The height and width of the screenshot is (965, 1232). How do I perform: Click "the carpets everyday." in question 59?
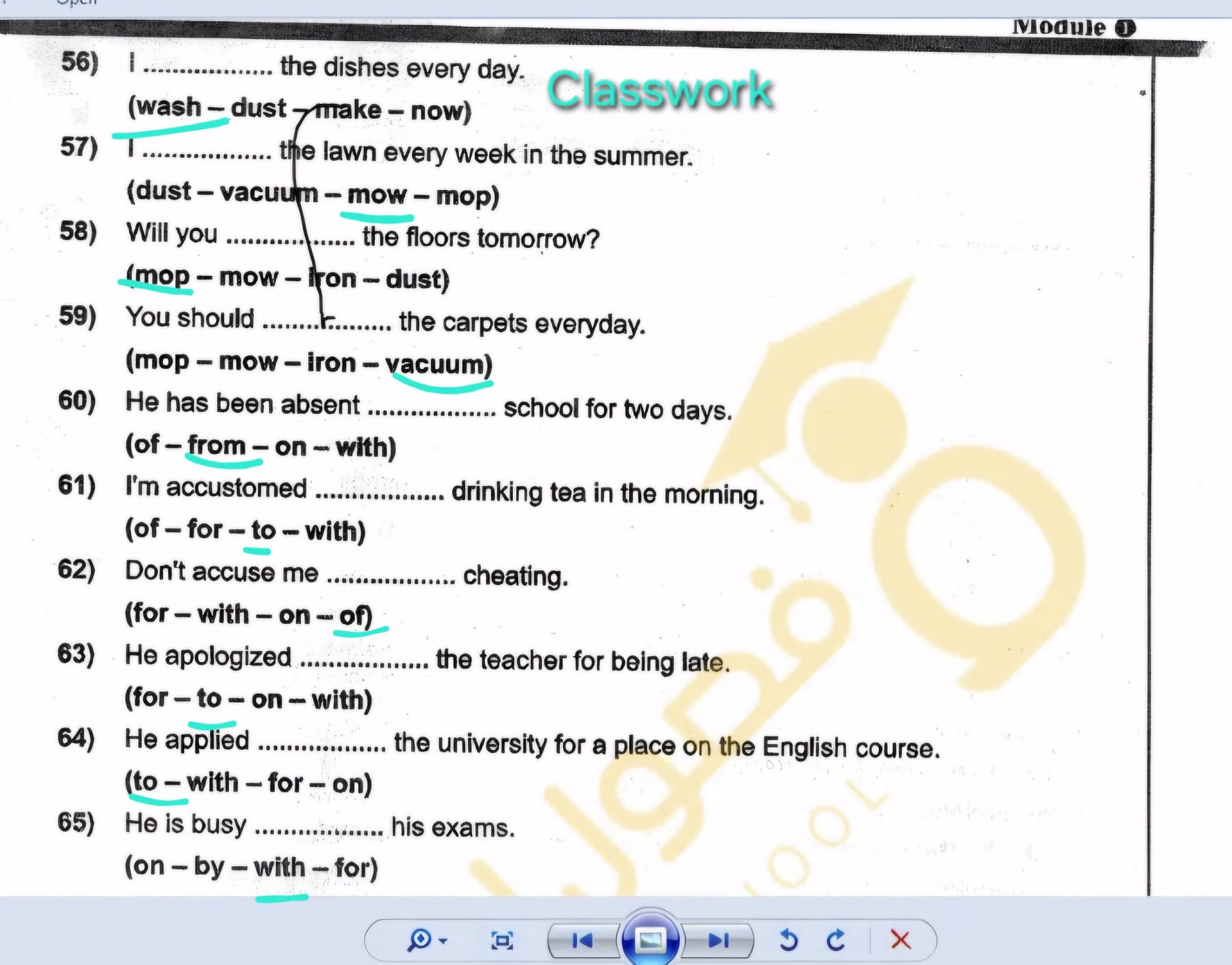point(523,322)
